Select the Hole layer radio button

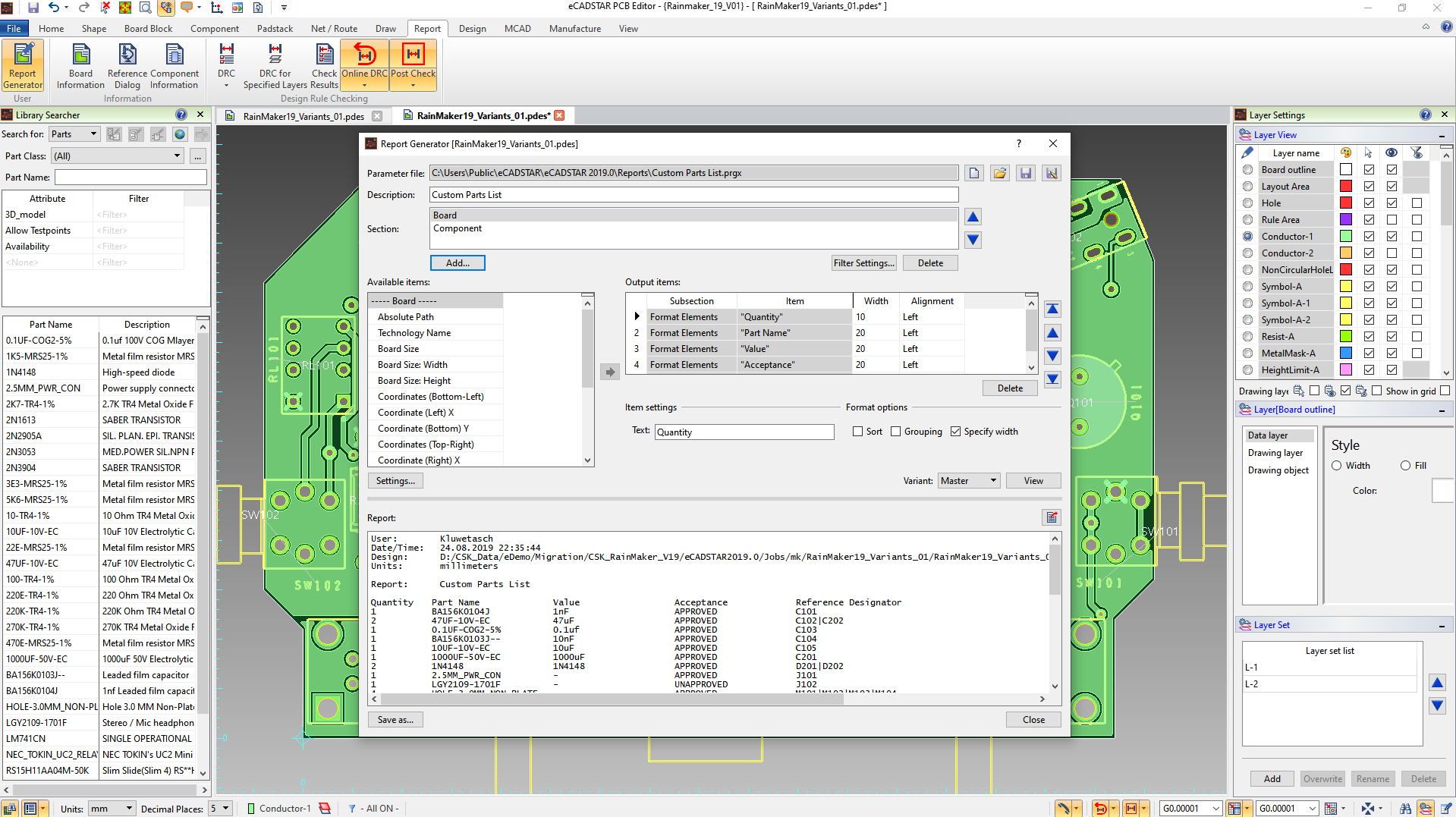click(x=1247, y=203)
